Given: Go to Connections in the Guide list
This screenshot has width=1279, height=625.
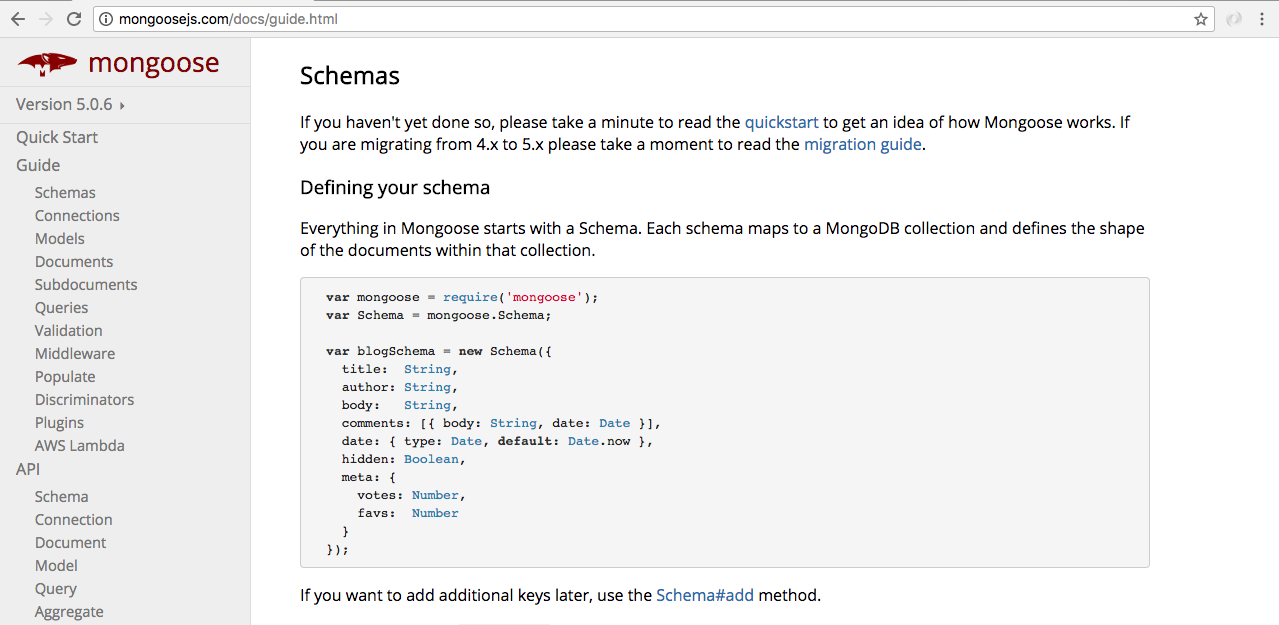Looking at the screenshot, I should pyautogui.click(x=77, y=216).
